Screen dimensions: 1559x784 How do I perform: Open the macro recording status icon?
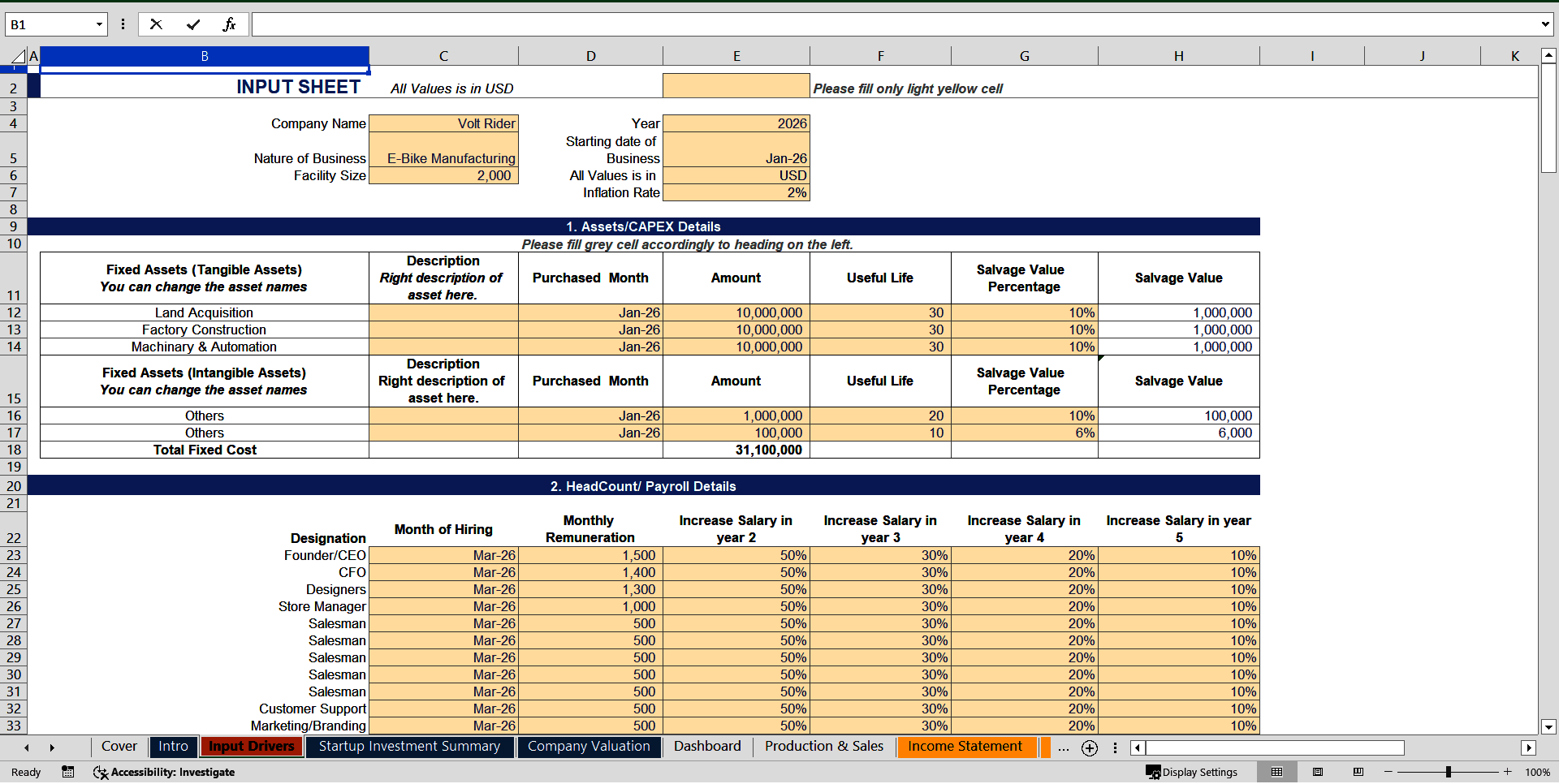(x=68, y=772)
